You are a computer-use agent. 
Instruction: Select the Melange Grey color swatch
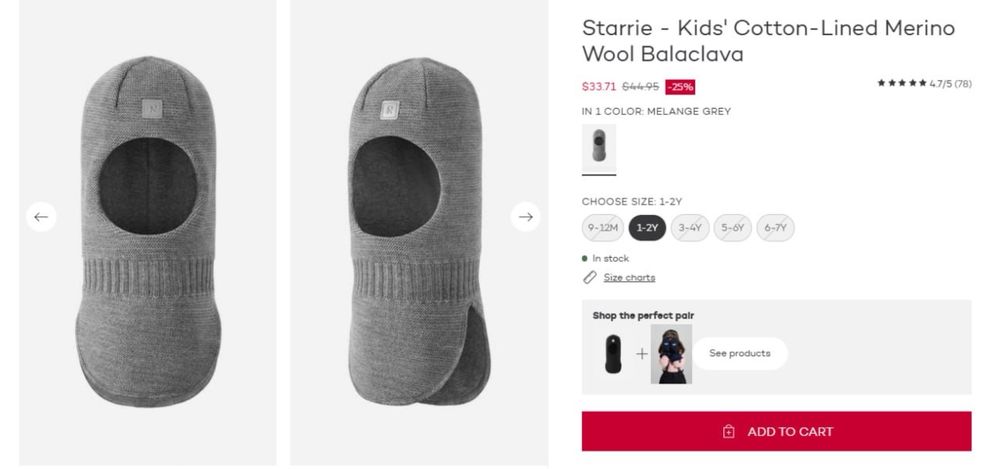tap(599, 146)
